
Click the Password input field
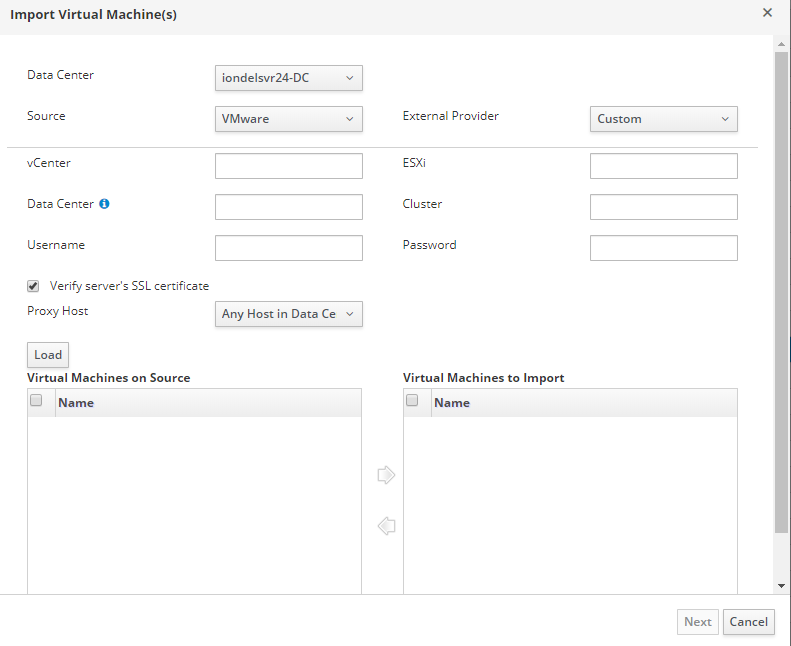coord(663,248)
